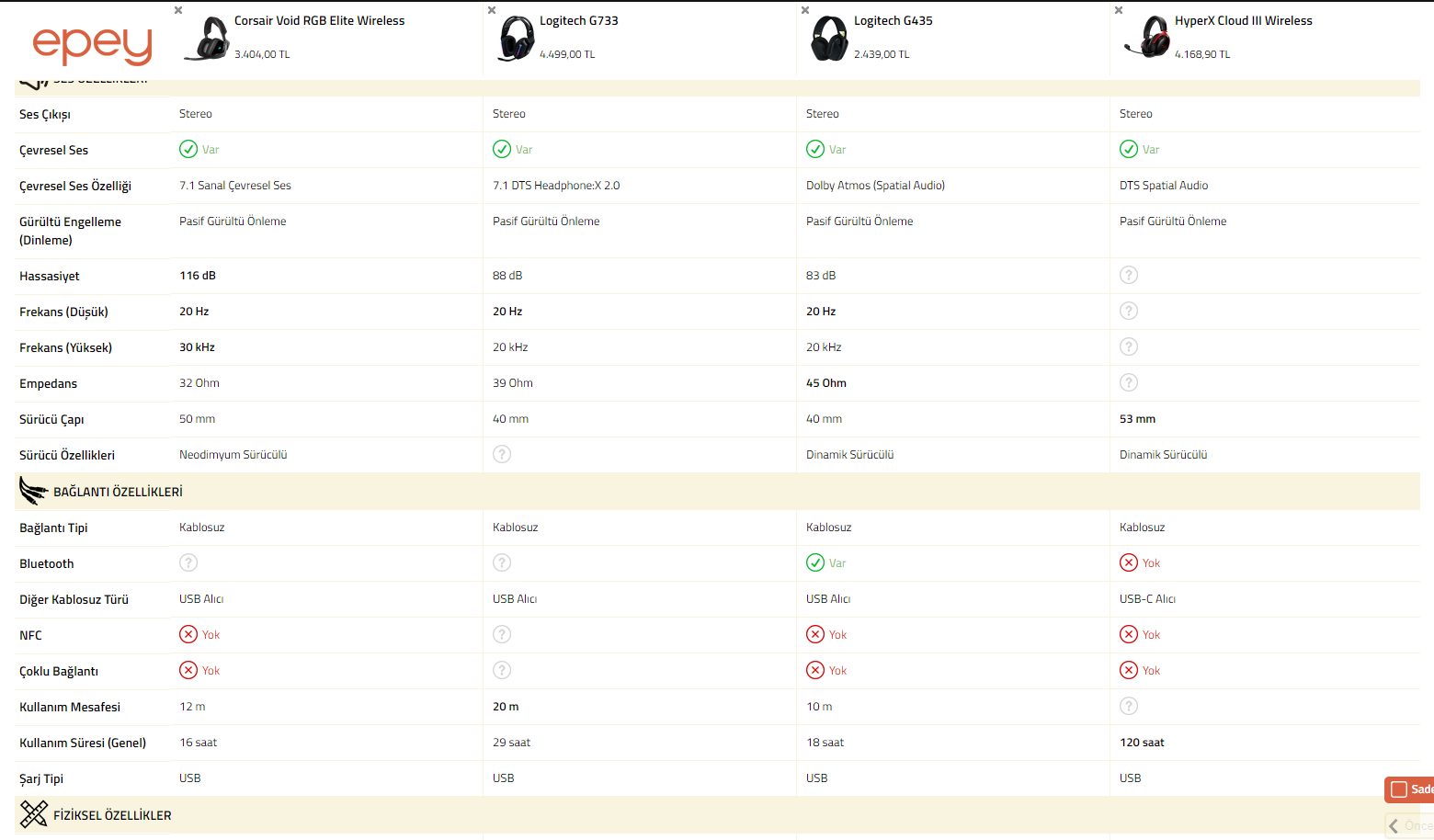Click Logitech G733's Çevresel Ses check icon

(502, 149)
